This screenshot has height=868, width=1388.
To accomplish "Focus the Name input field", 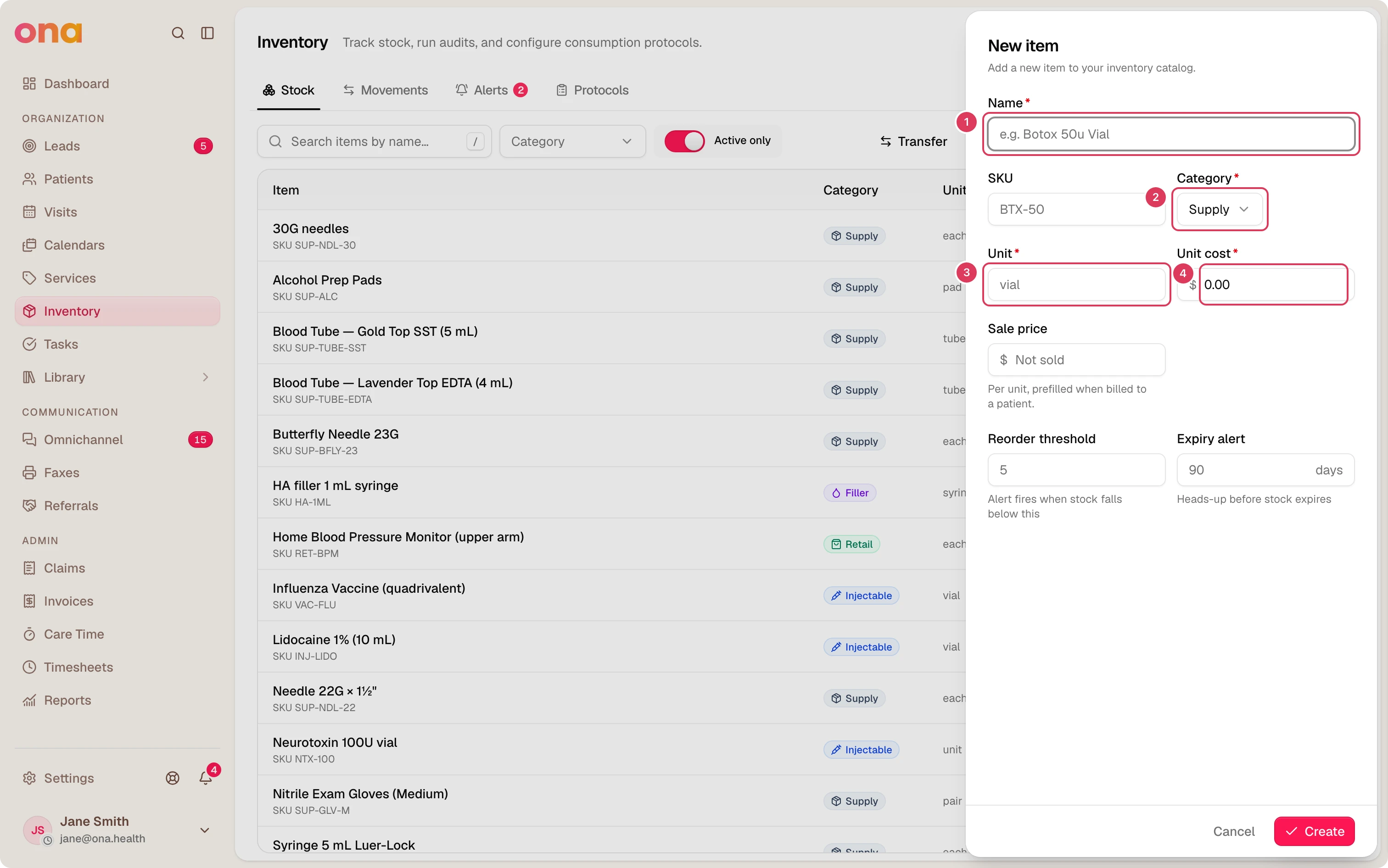I will [1171, 134].
